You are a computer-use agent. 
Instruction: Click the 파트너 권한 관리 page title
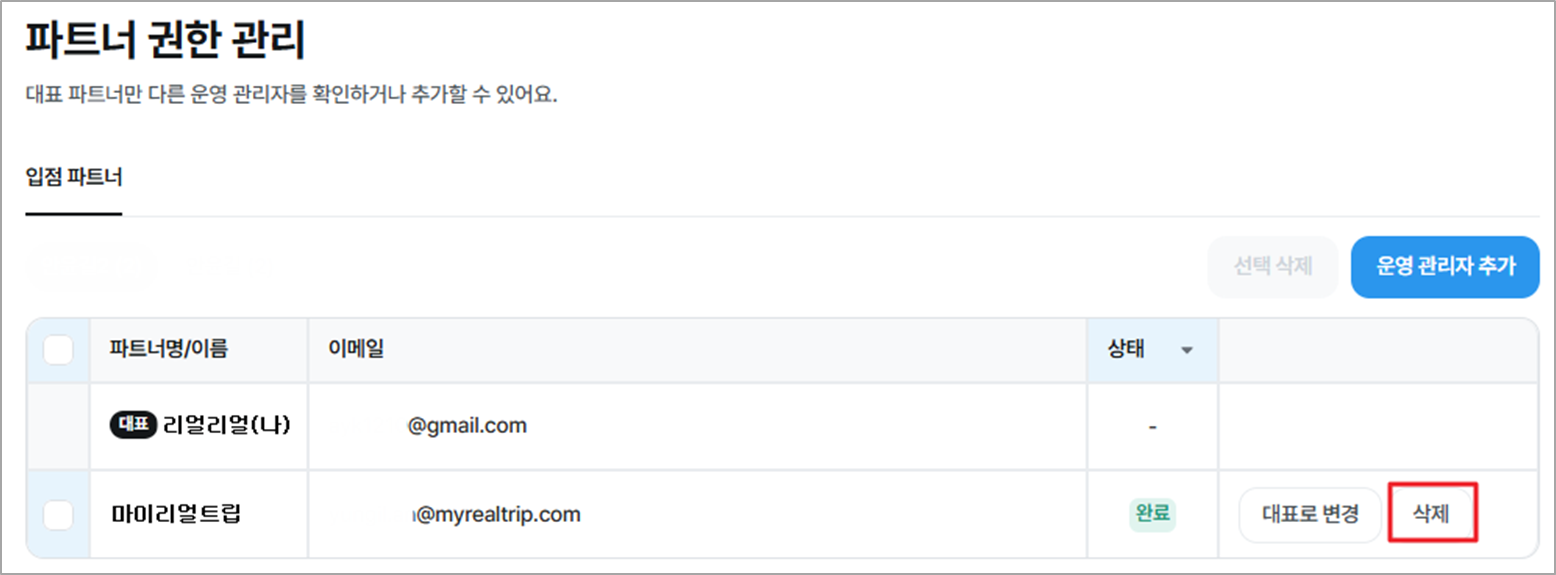pos(165,43)
